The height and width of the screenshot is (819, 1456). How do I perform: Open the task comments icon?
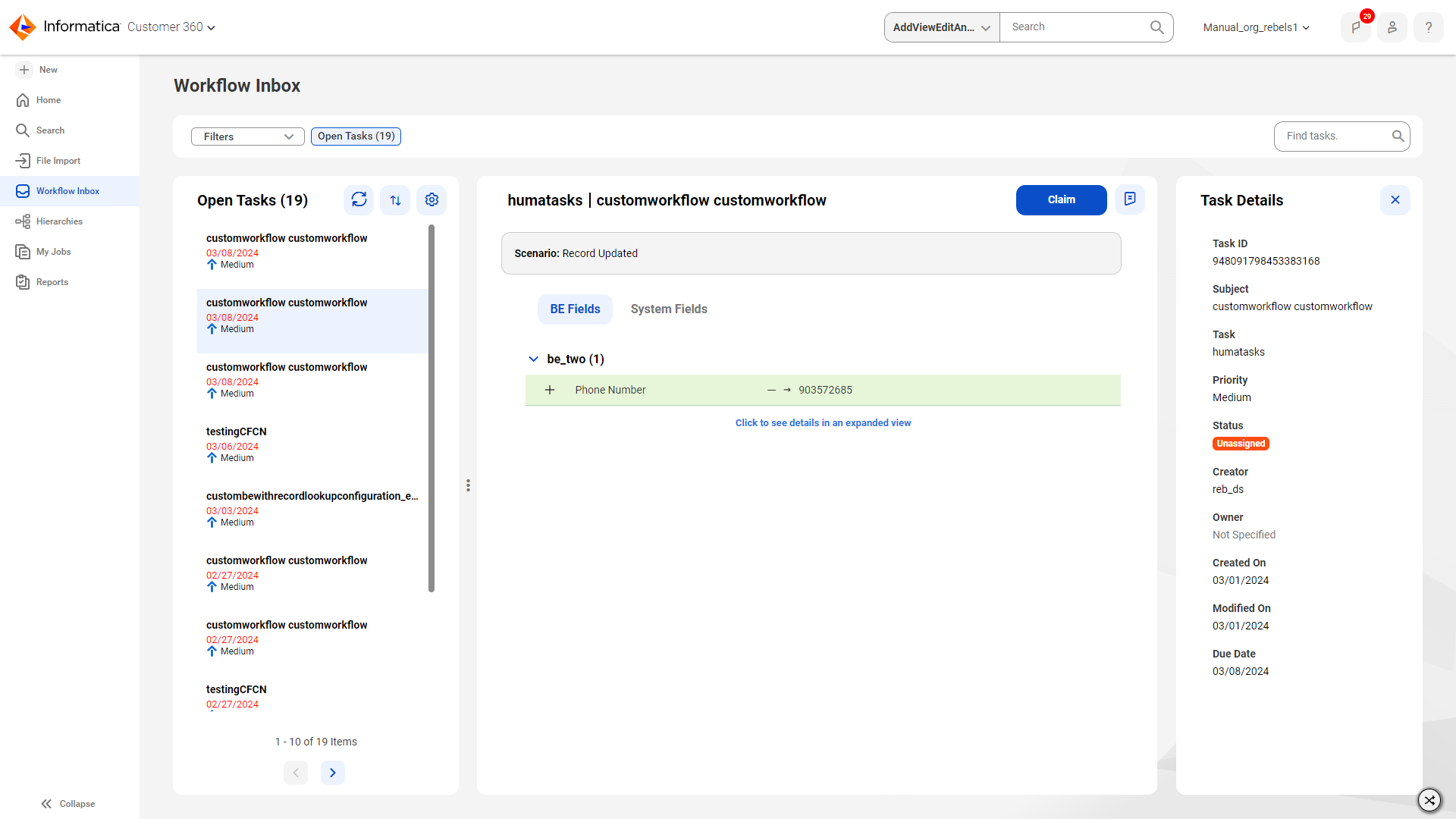coord(1130,199)
